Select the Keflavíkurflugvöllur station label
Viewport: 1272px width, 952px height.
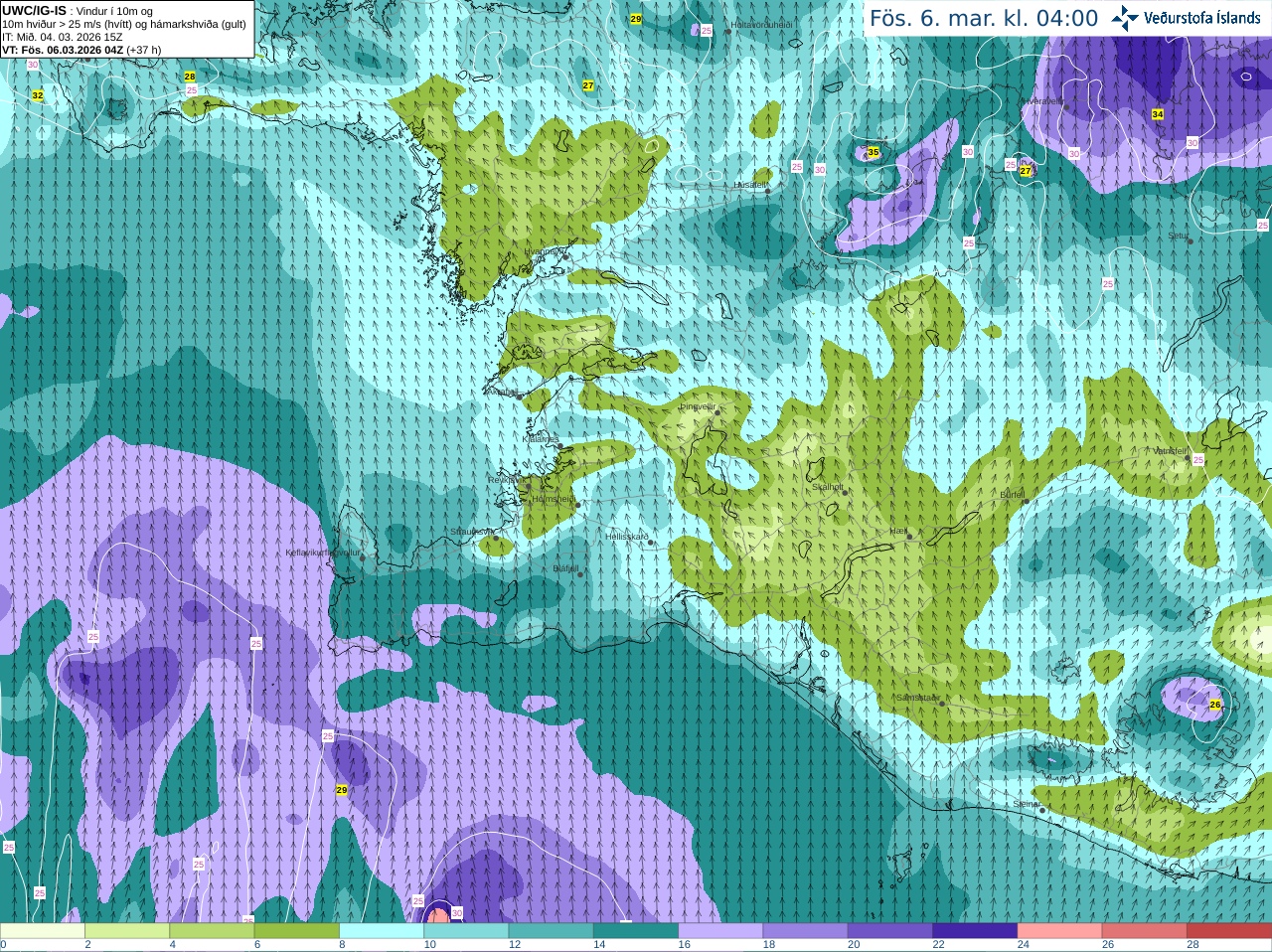click(x=323, y=553)
